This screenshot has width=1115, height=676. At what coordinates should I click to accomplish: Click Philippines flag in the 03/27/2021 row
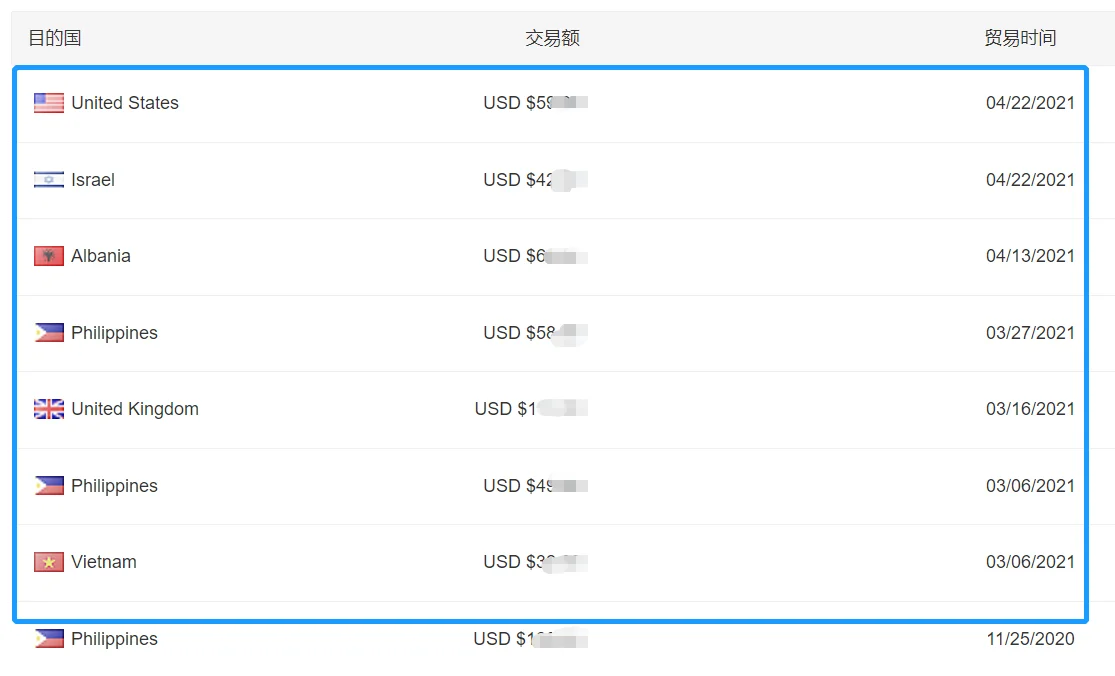(x=49, y=333)
